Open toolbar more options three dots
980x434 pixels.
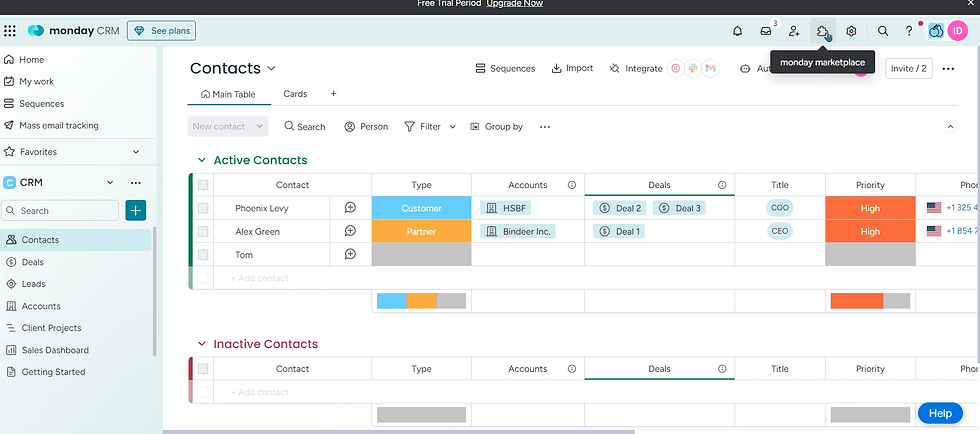tap(545, 127)
